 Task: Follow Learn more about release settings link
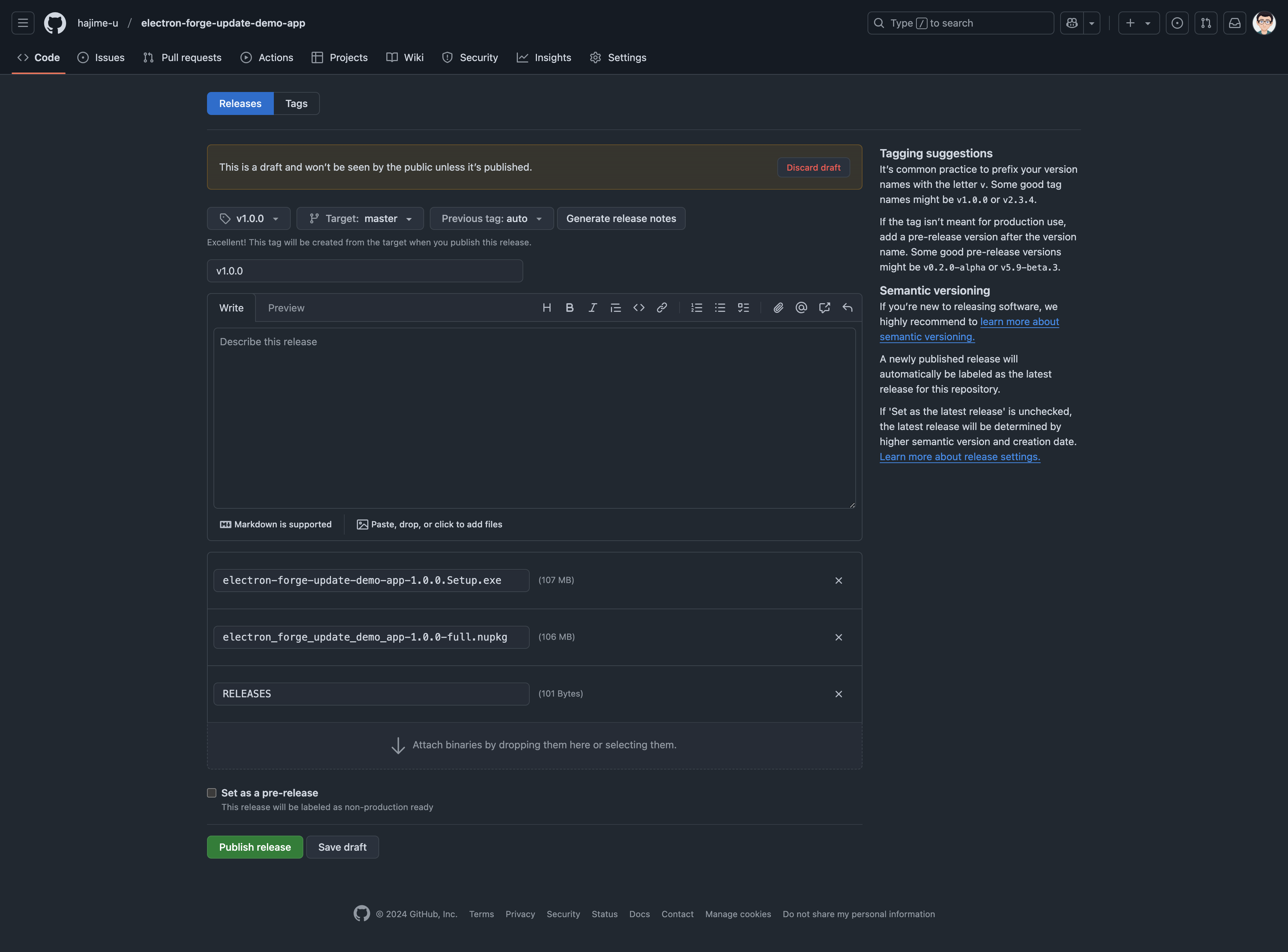(x=960, y=456)
